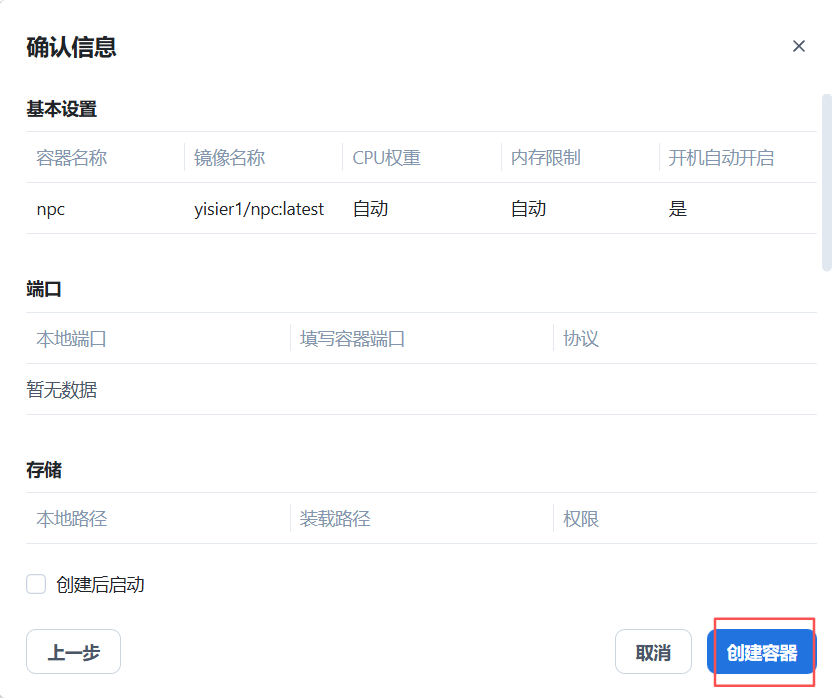Enable the 创建后启动 checkbox
This screenshot has width=835, height=698.
point(36,584)
